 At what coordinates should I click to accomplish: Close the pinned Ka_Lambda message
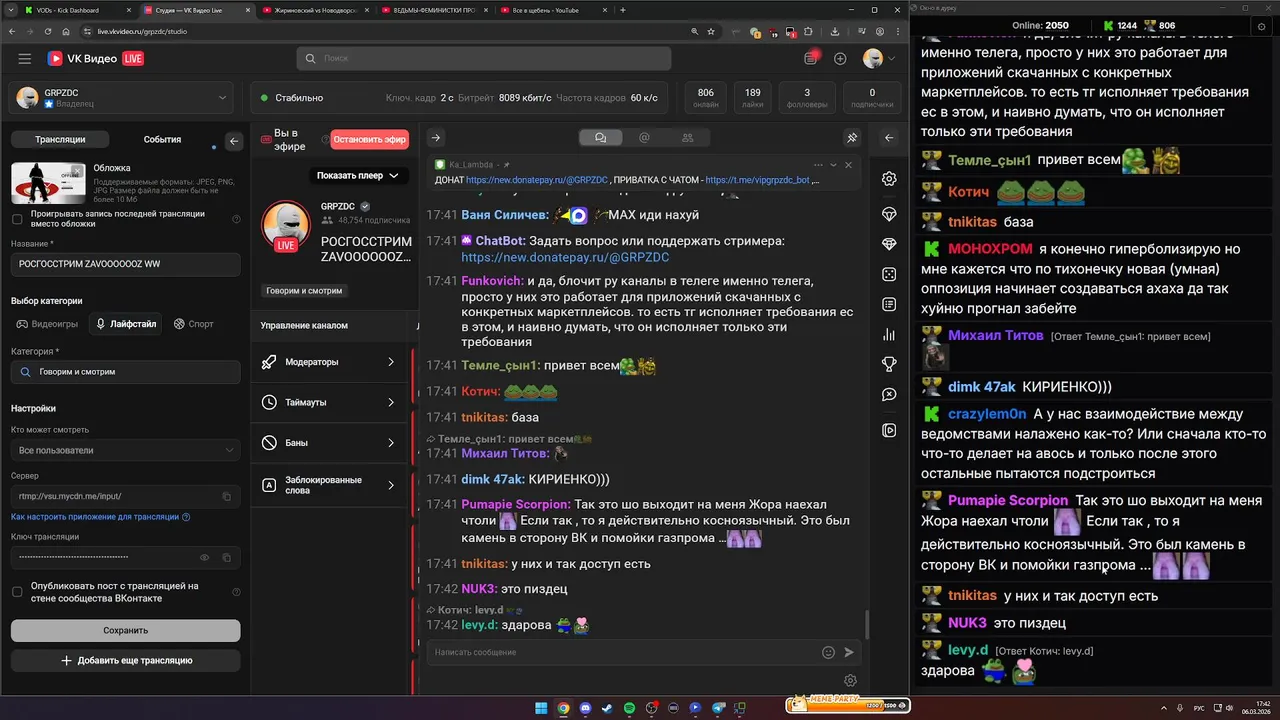click(848, 165)
